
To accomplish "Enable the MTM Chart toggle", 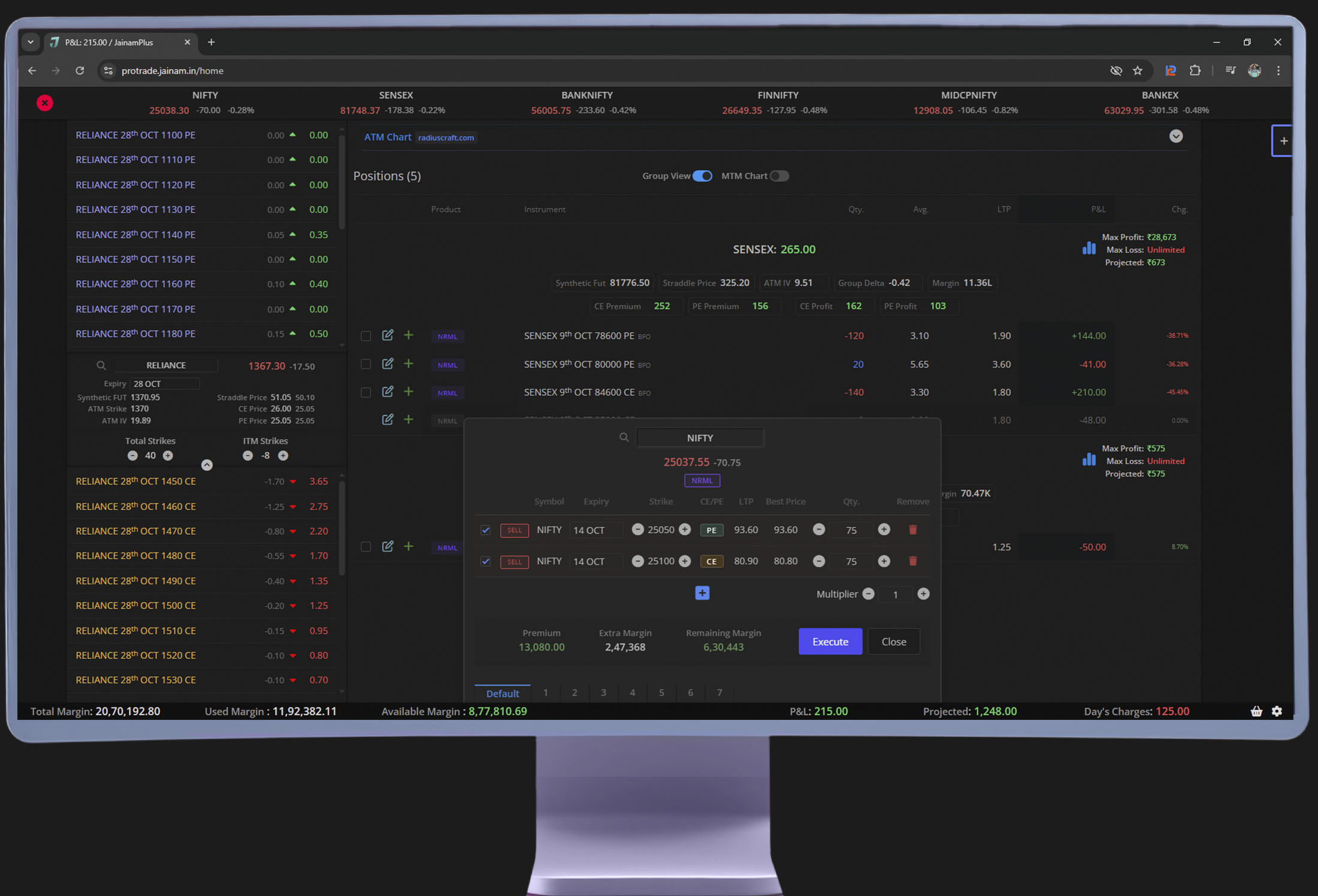I will tap(779, 176).
